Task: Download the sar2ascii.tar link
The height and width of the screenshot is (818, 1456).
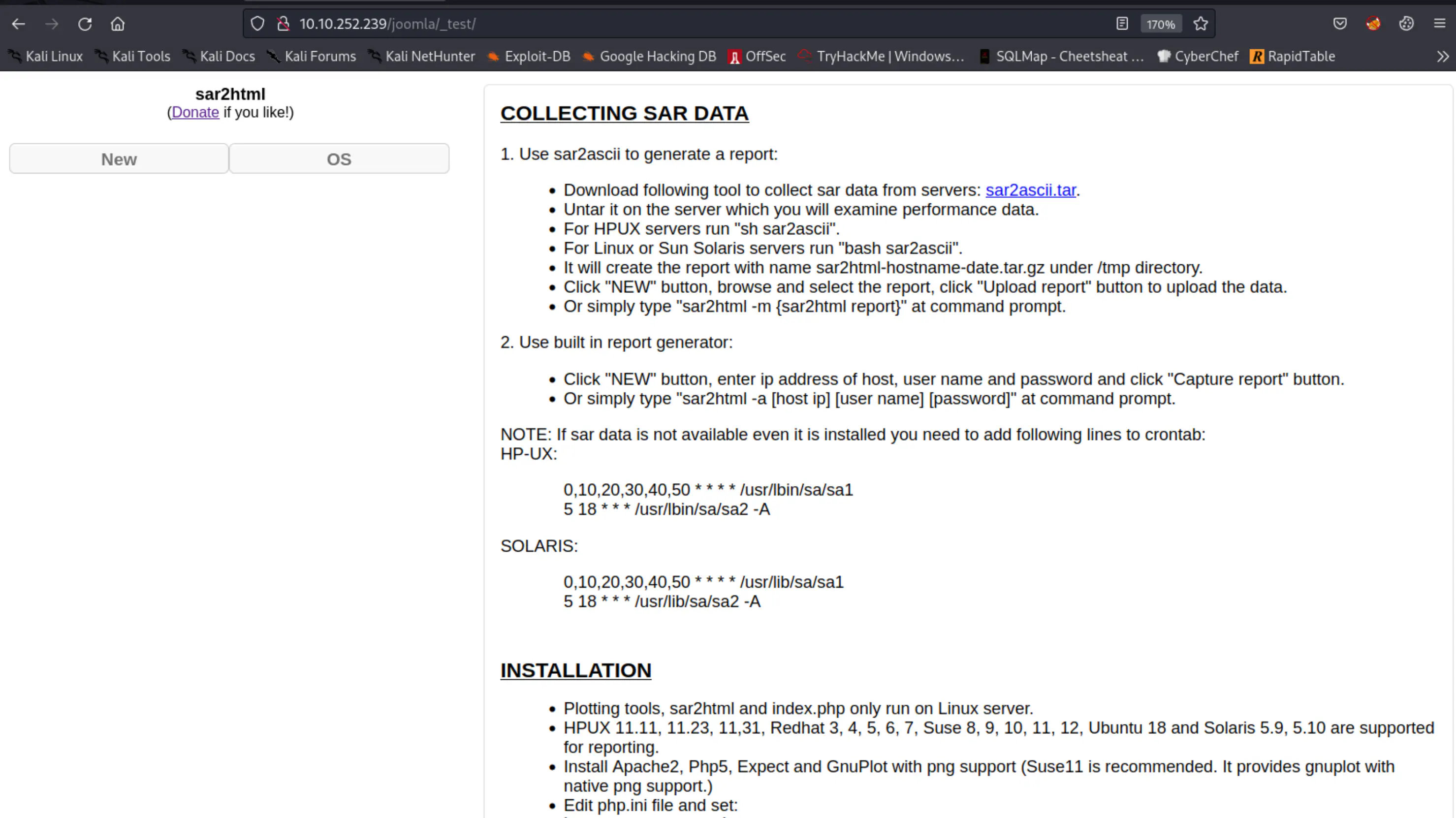Action: [x=1030, y=190]
